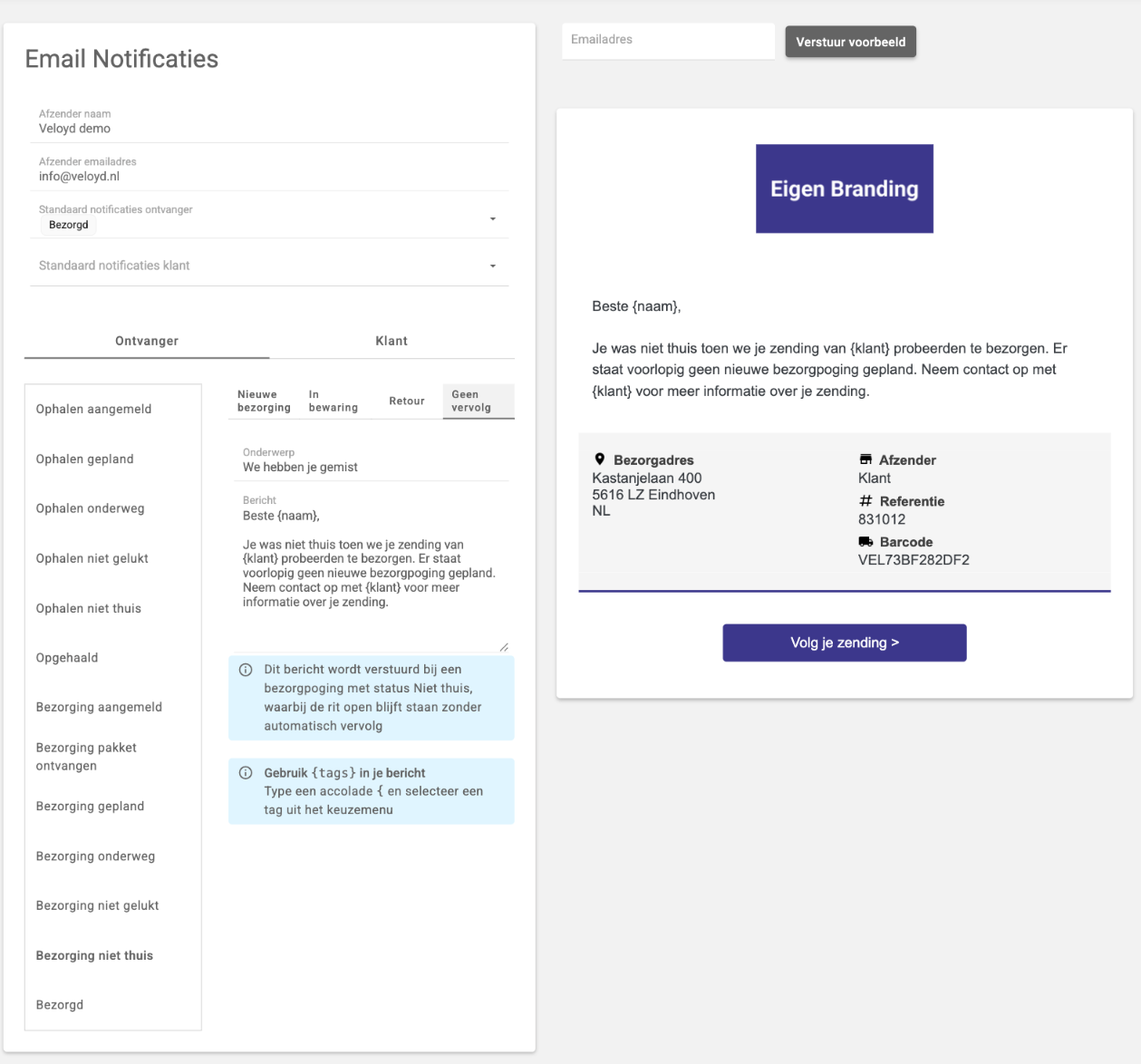Click the Onderwerp field
Image resolution: width=1141 pixels, height=1064 pixels.
pos(372,460)
